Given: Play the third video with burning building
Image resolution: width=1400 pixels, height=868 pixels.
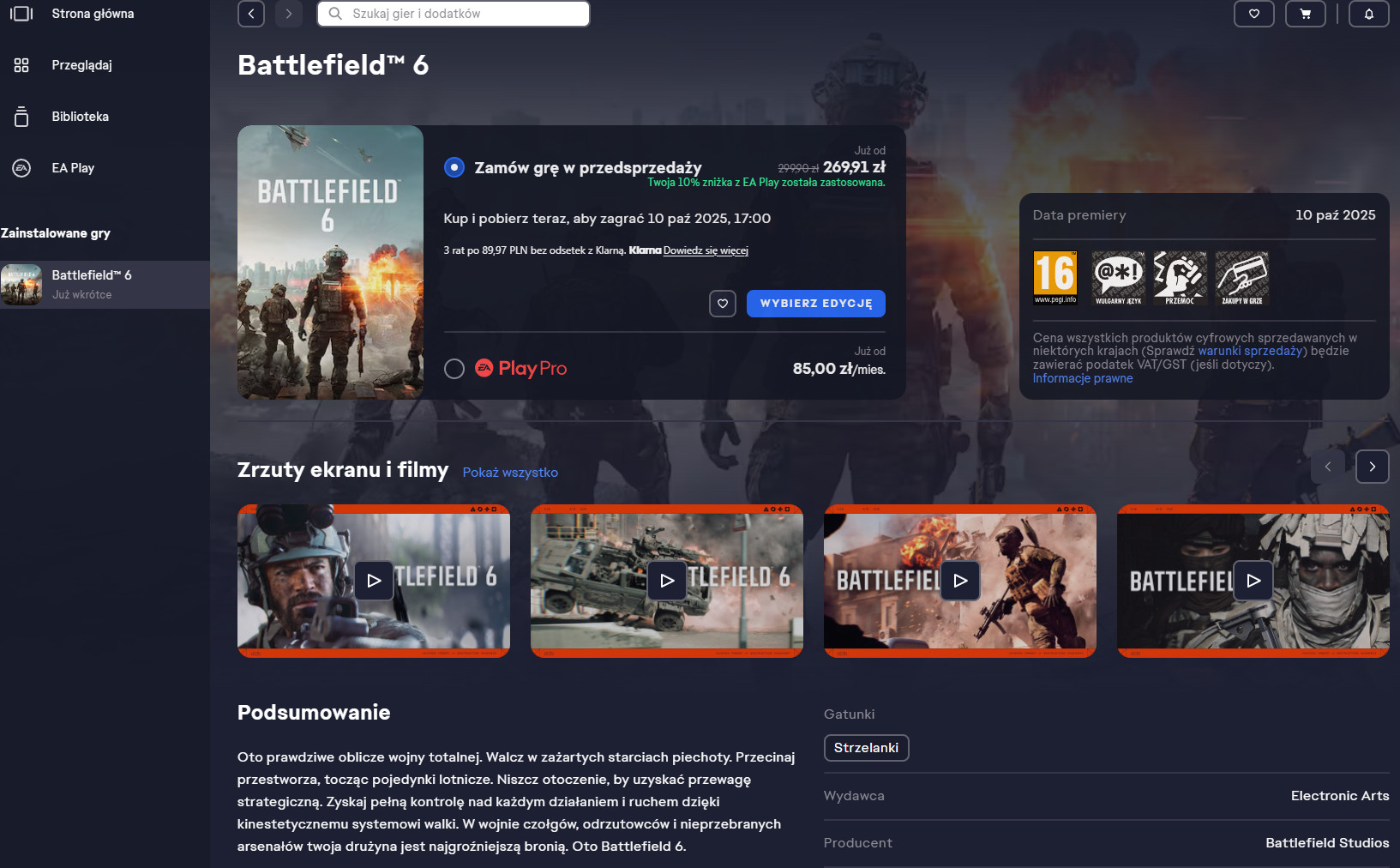Looking at the screenshot, I should [960, 581].
